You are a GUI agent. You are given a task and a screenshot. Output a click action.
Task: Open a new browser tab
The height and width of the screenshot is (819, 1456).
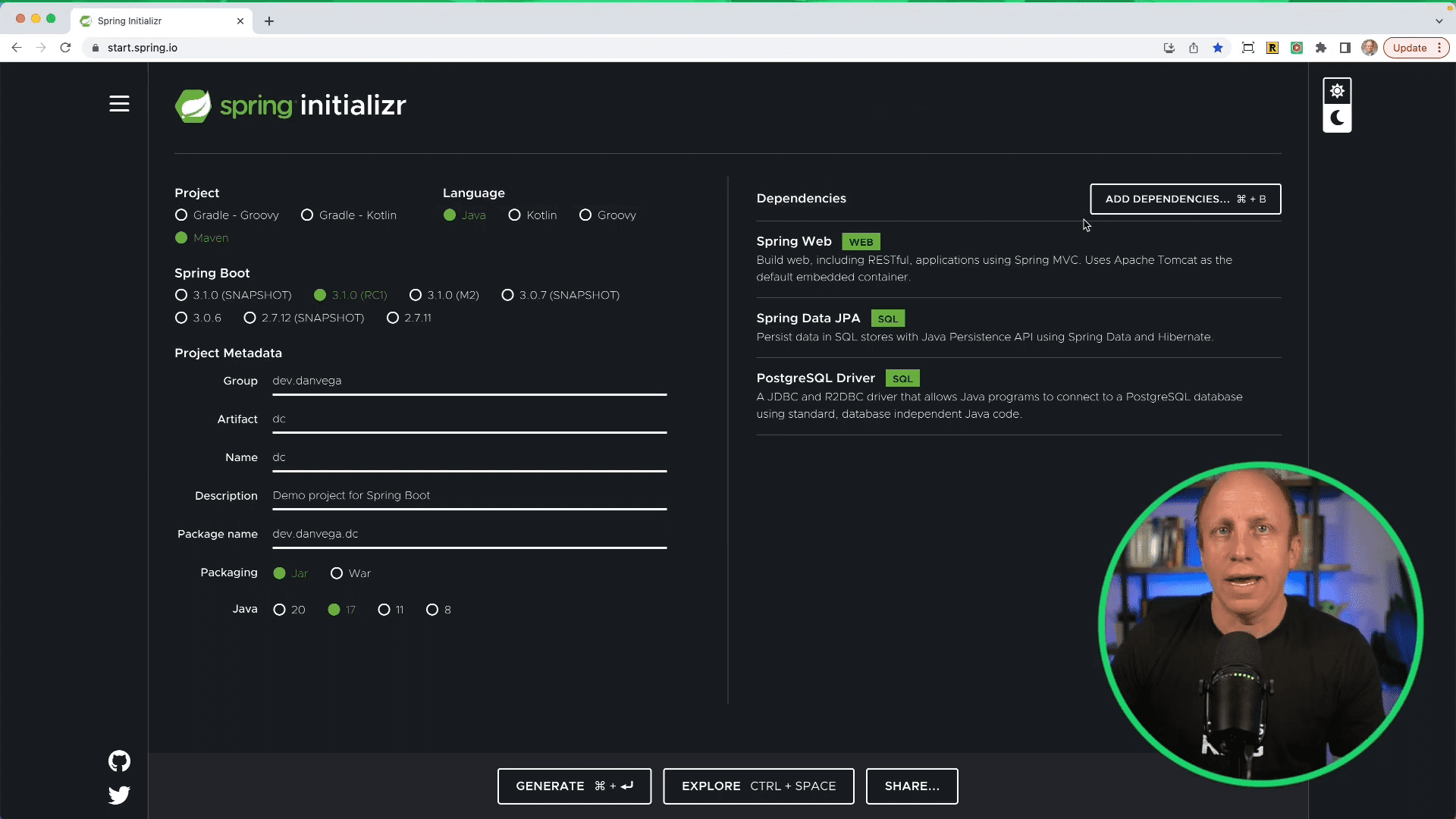[268, 21]
